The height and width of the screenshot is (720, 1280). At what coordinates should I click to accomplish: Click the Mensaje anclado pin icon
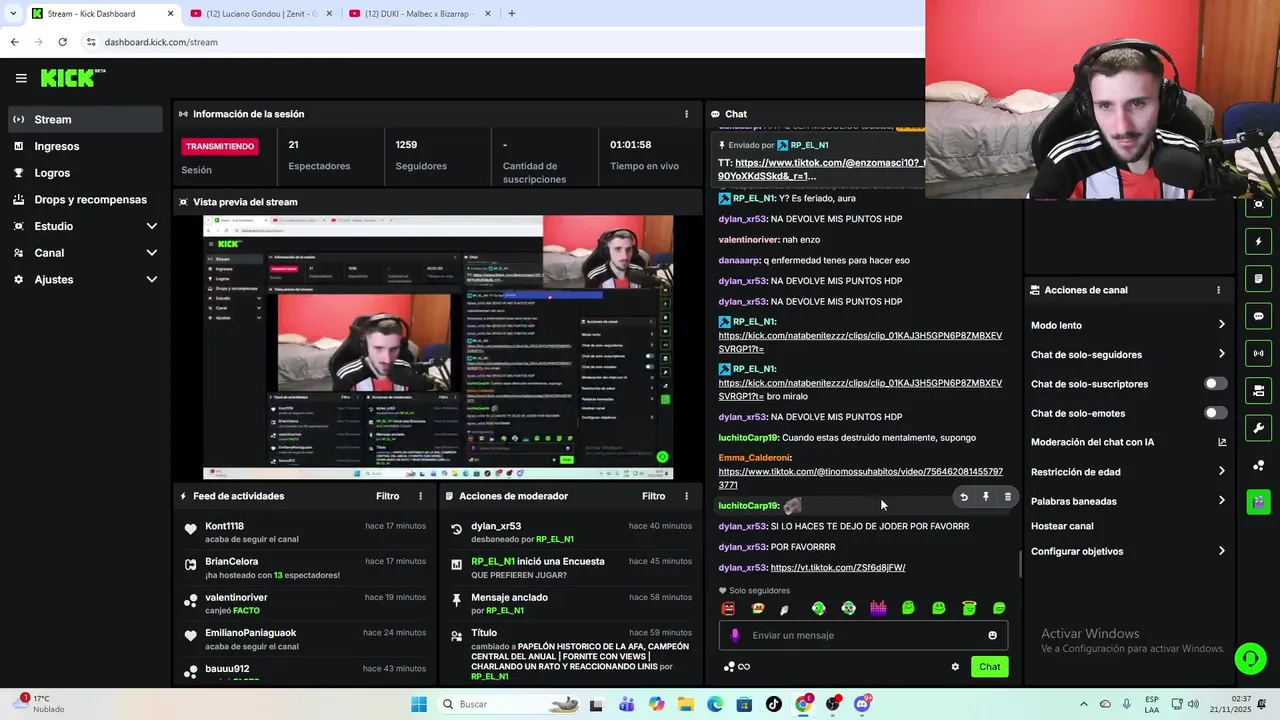tap(456, 600)
